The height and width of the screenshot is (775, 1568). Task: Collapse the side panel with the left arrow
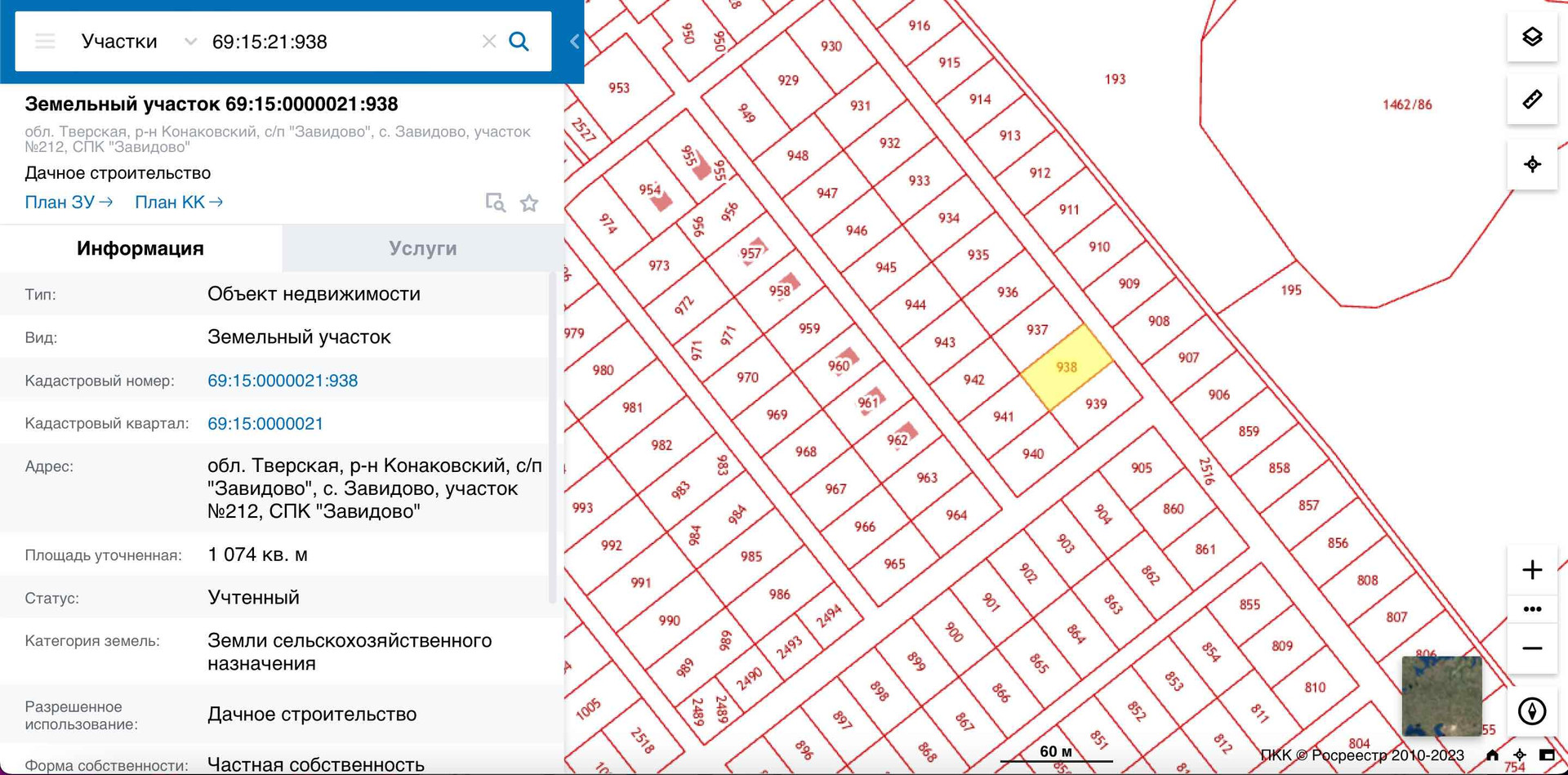pos(574,42)
